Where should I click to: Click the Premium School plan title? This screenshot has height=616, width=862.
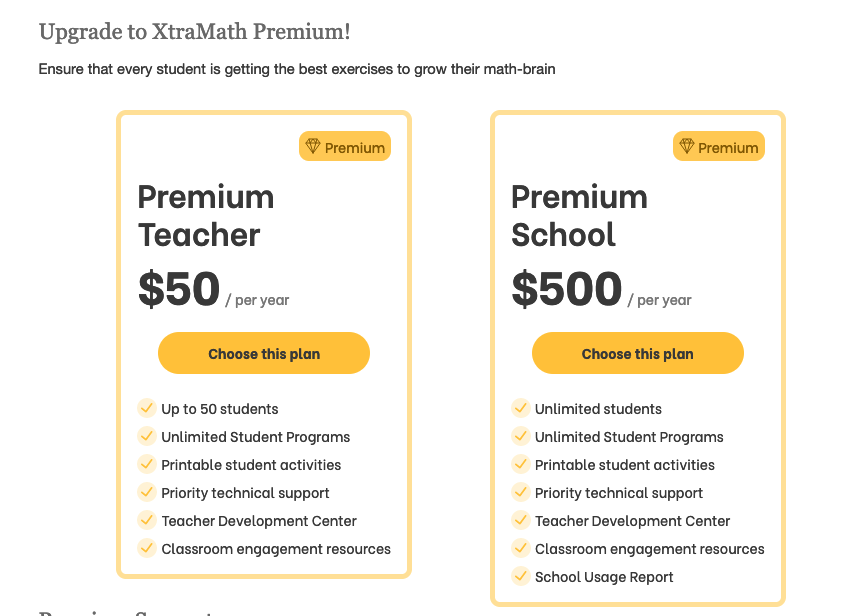[x=579, y=215]
